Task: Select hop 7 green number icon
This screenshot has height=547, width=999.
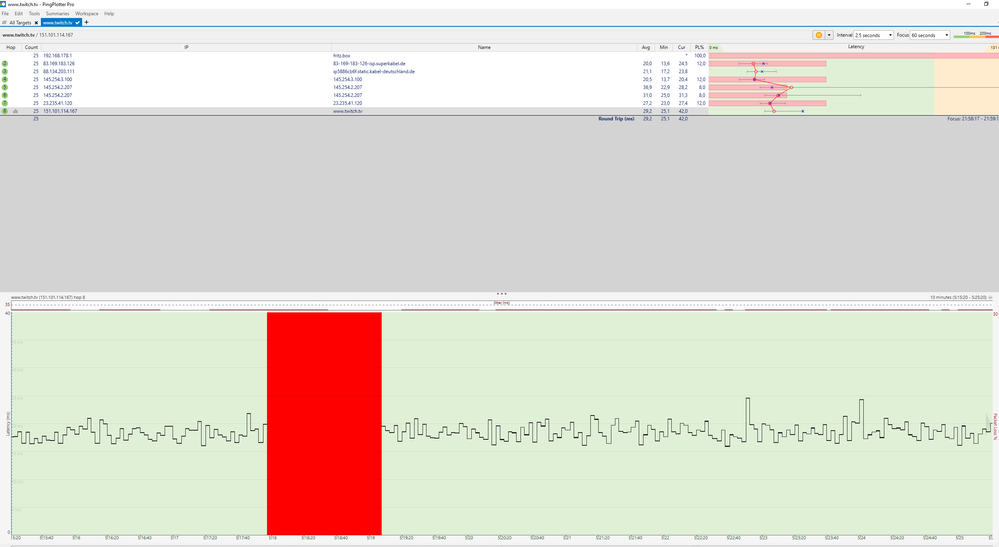Action: click(5, 103)
